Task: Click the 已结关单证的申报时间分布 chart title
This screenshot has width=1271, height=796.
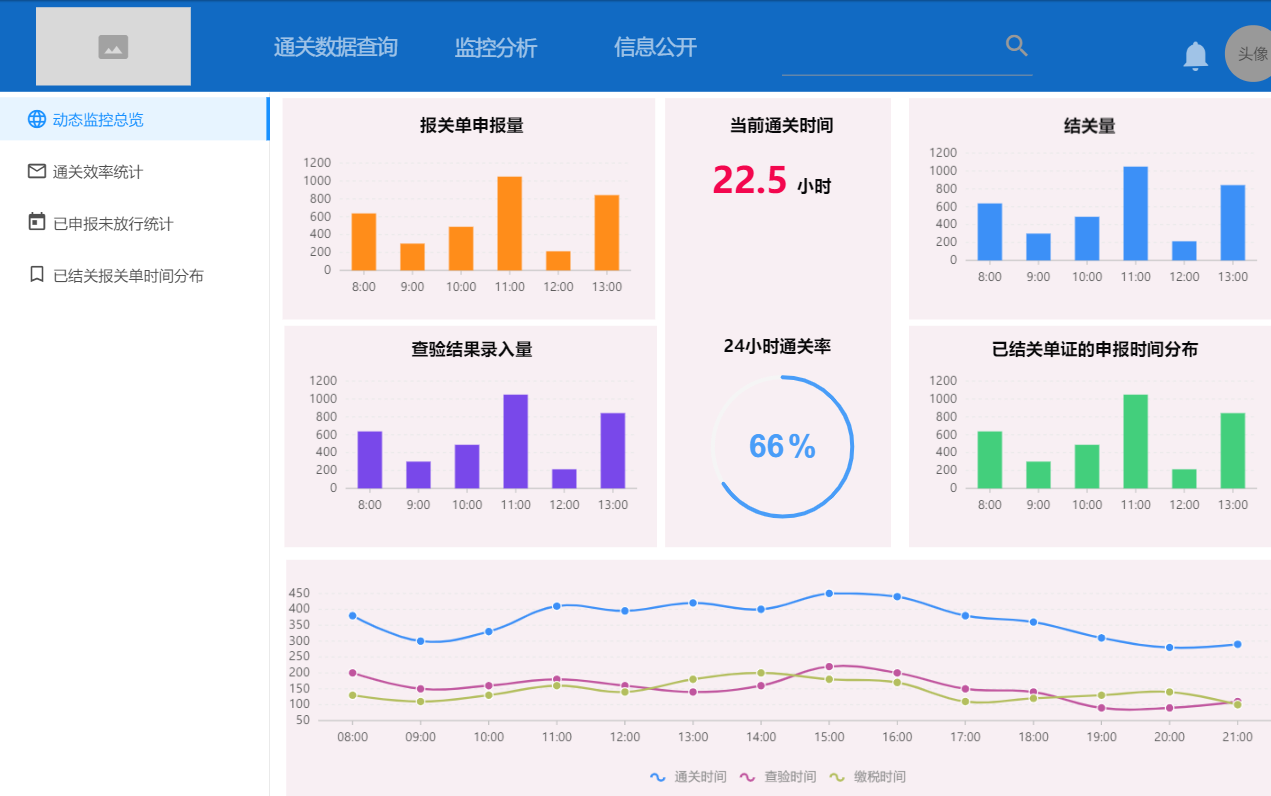Action: pyautogui.click(x=1095, y=349)
